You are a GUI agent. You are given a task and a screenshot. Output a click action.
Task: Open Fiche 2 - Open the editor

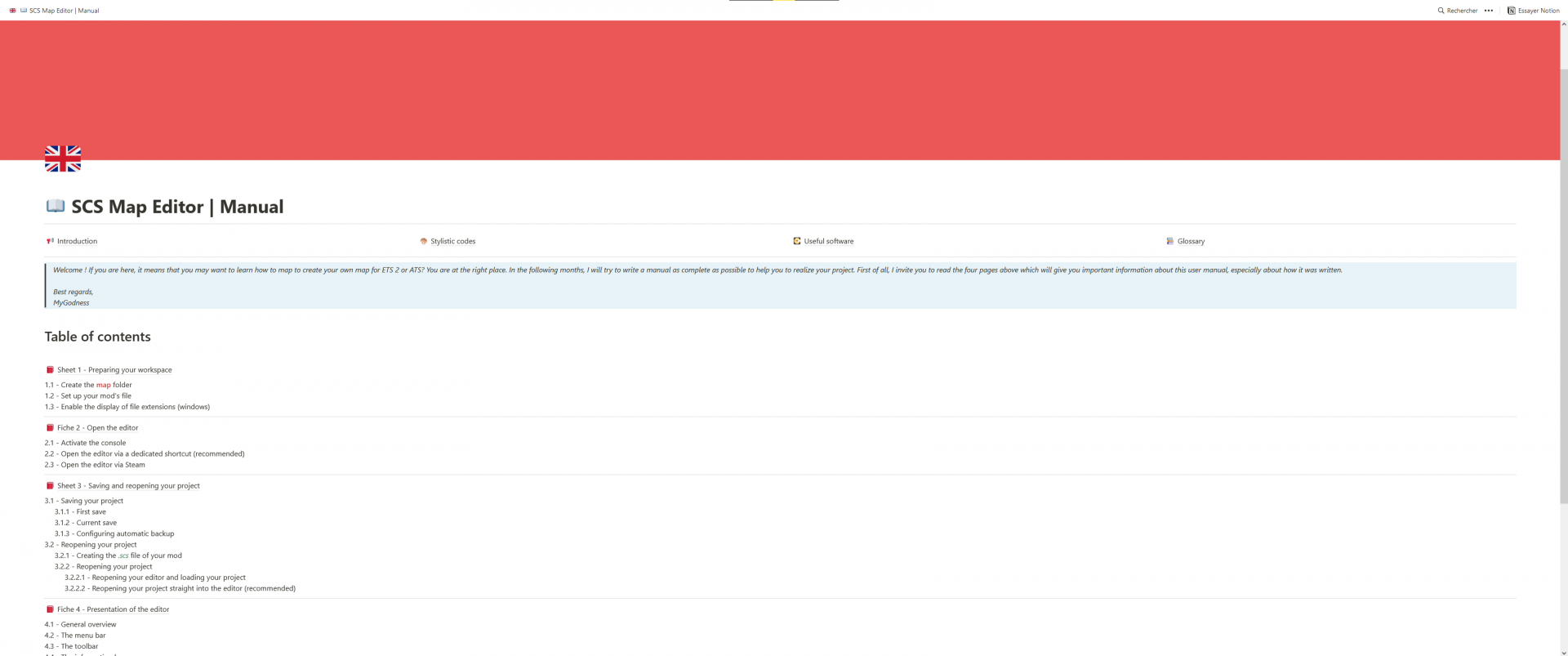(x=97, y=428)
